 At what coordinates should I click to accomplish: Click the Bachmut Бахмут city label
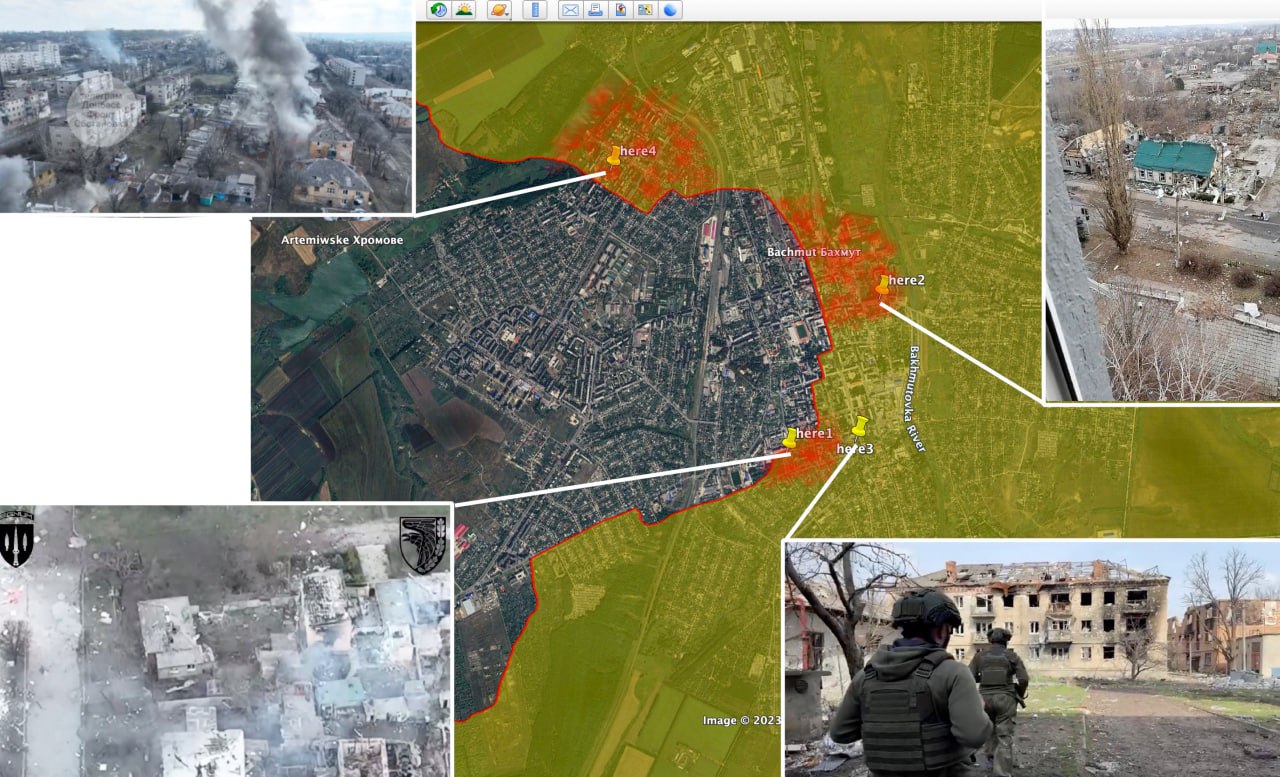tap(812, 253)
